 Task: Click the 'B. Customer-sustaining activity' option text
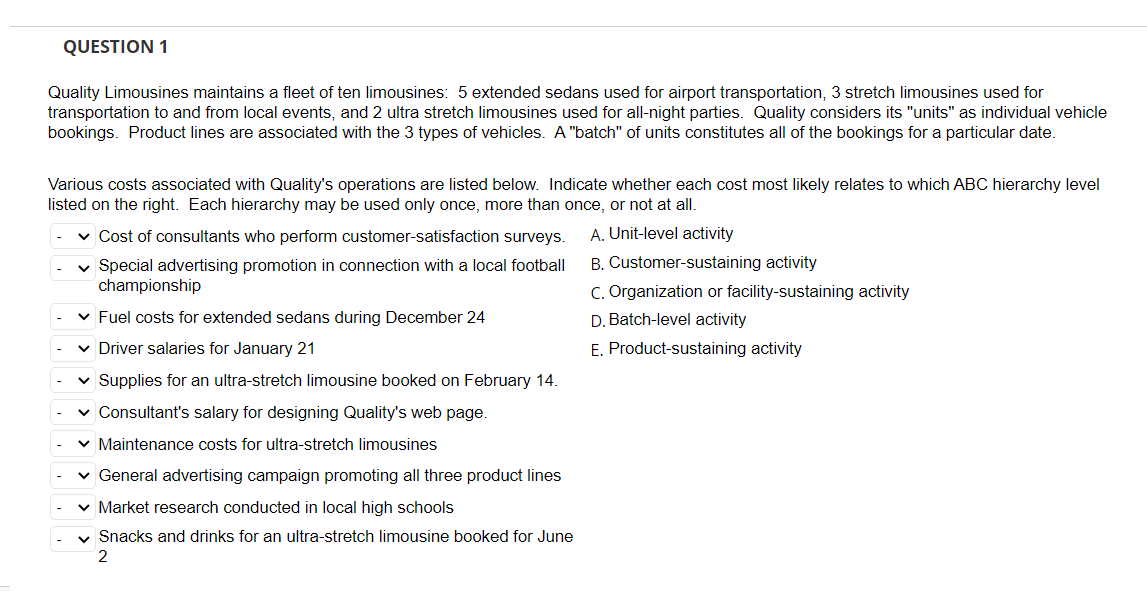pos(712,263)
